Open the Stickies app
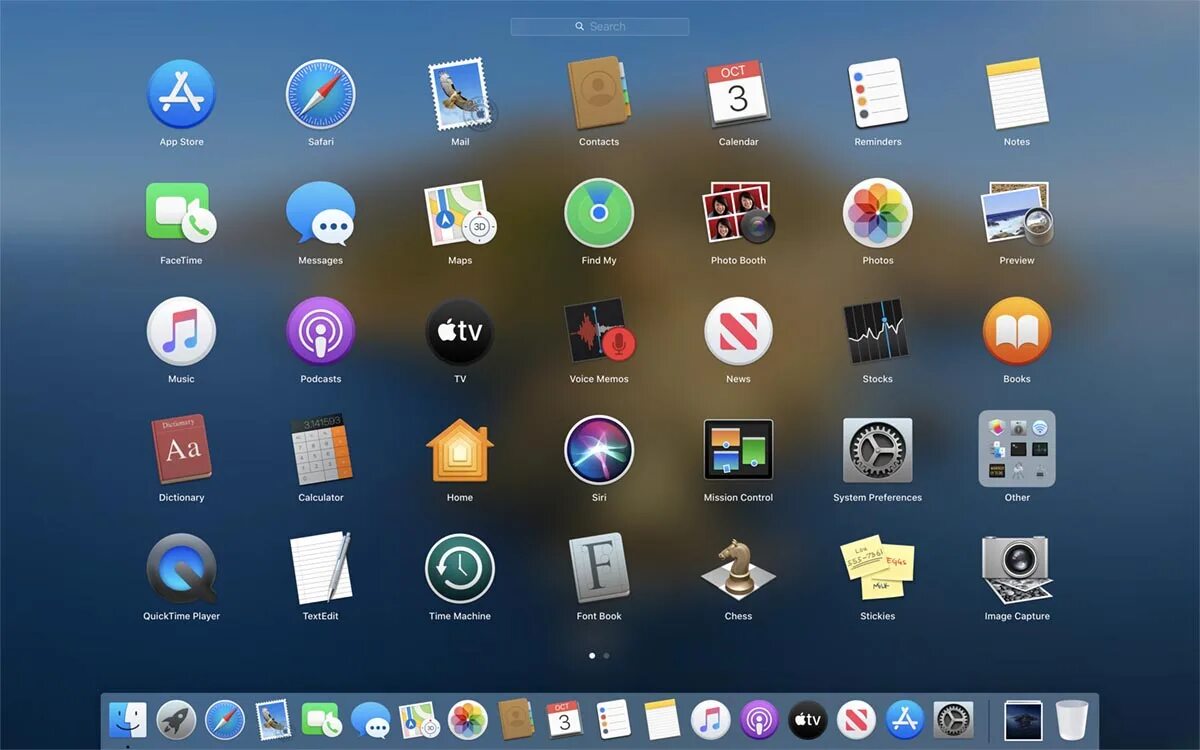Image resolution: width=1200 pixels, height=750 pixels. (877, 569)
